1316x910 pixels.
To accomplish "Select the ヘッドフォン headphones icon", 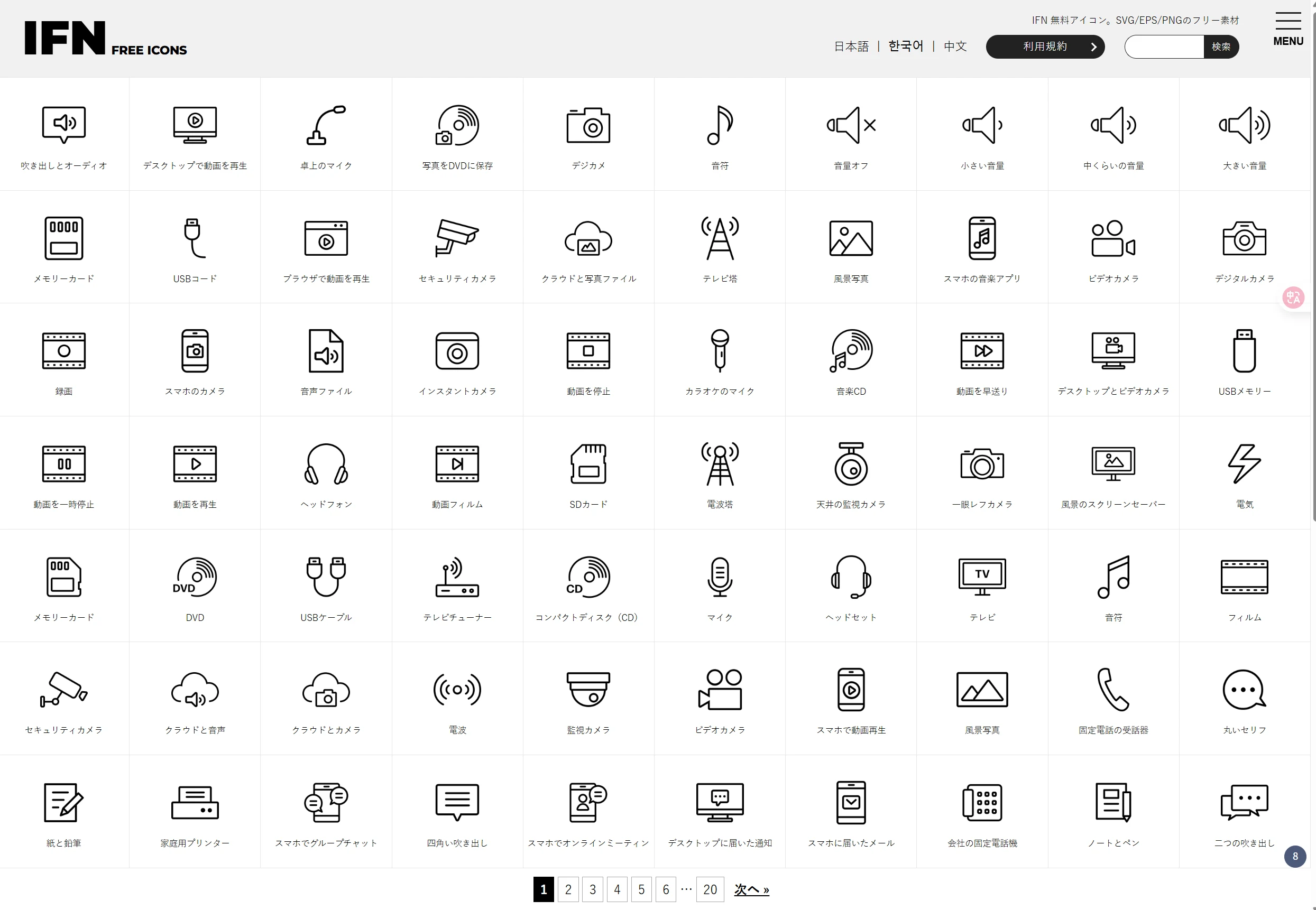I will point(326,463).
